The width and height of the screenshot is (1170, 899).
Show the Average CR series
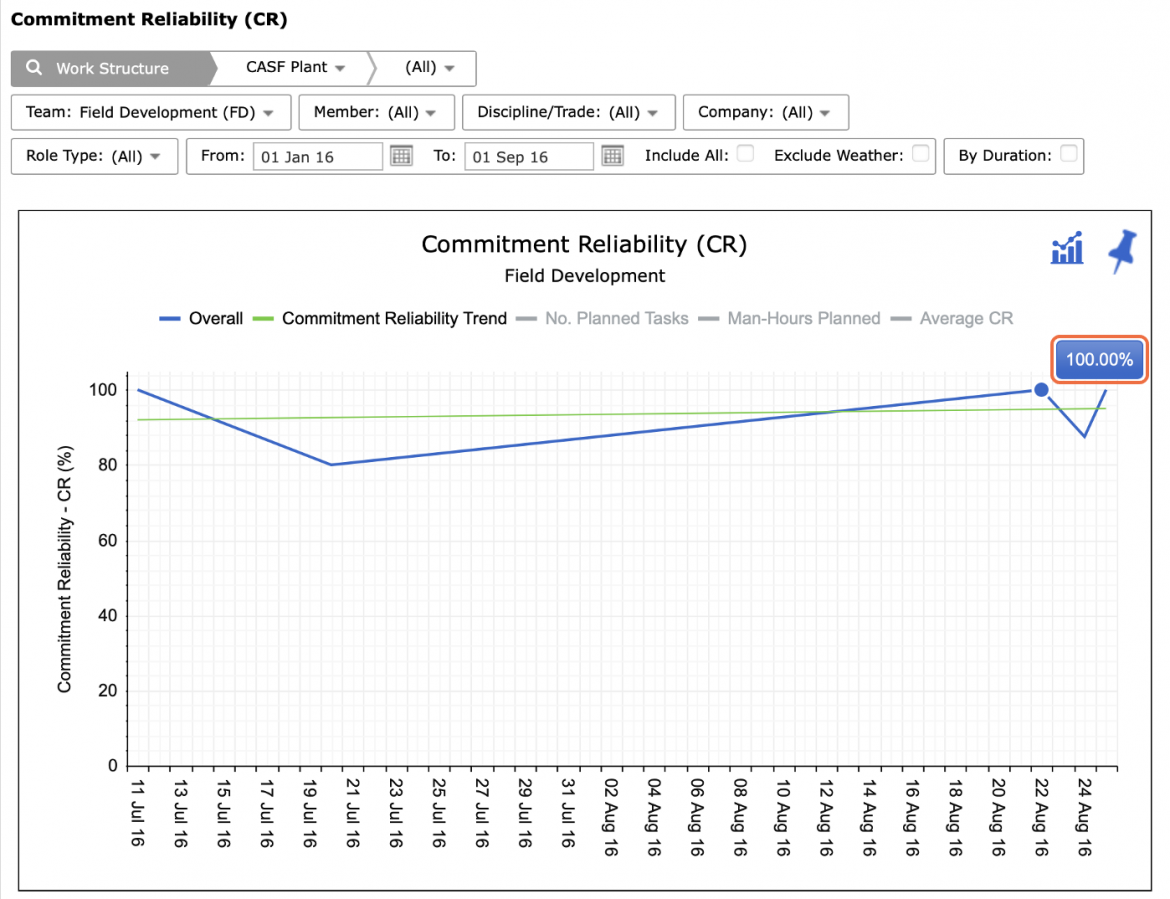point(952,319)
